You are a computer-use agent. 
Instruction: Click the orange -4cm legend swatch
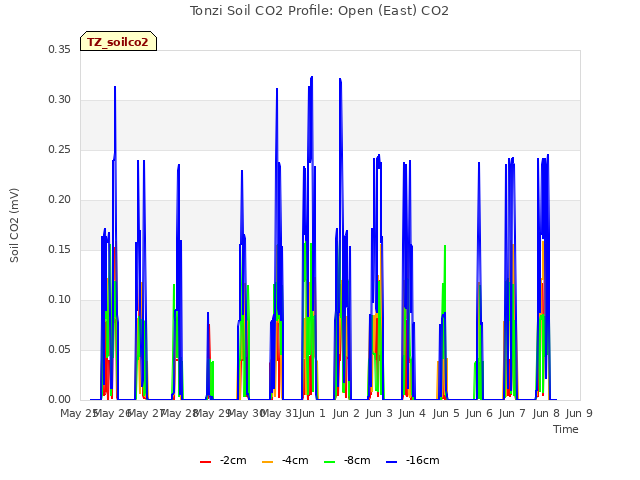(x=267, y=462)
